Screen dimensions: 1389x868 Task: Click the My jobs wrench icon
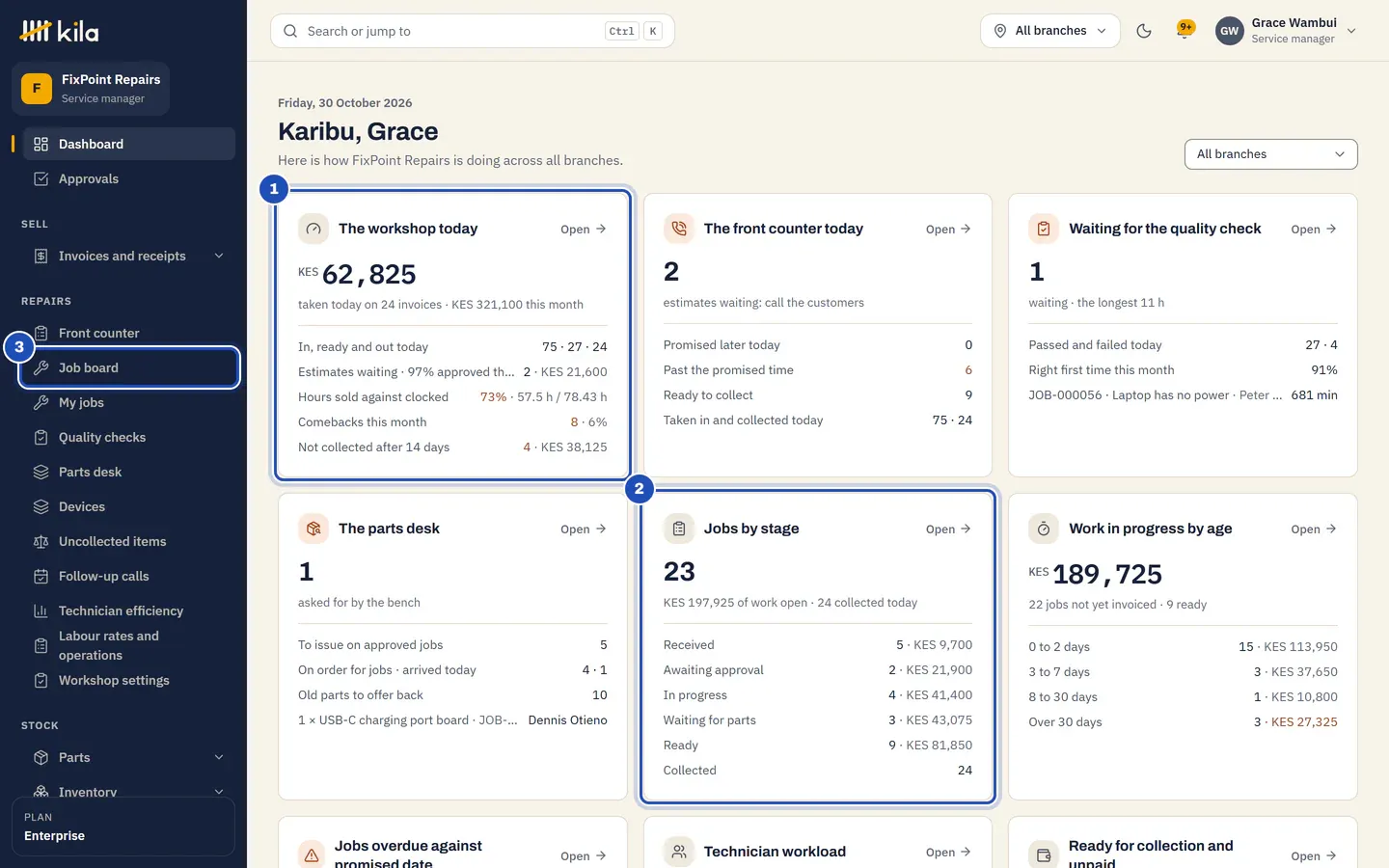pos(41,402)
